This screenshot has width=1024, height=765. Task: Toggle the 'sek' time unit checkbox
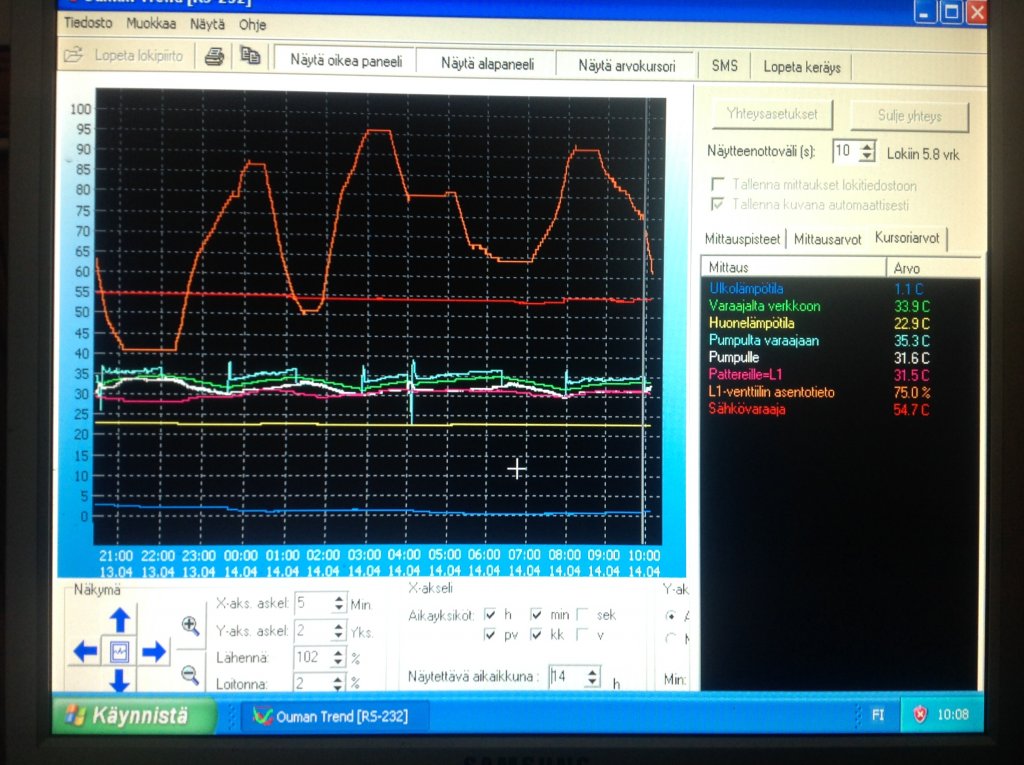[582, 614]
